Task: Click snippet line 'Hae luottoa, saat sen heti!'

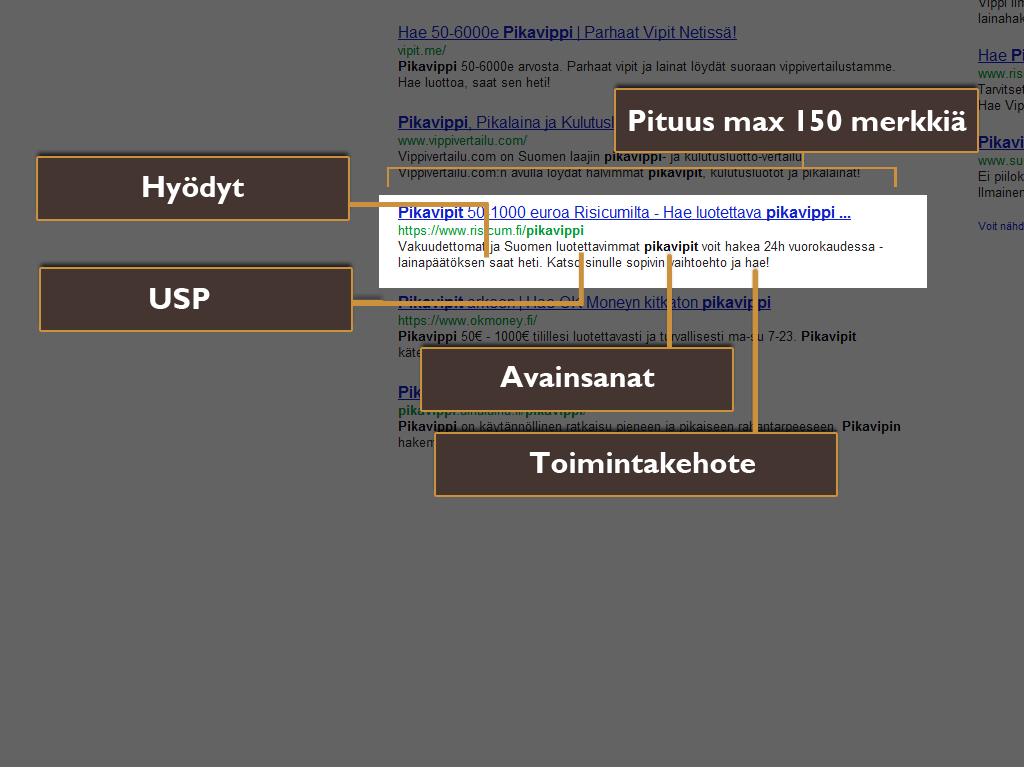Action: 474,83
